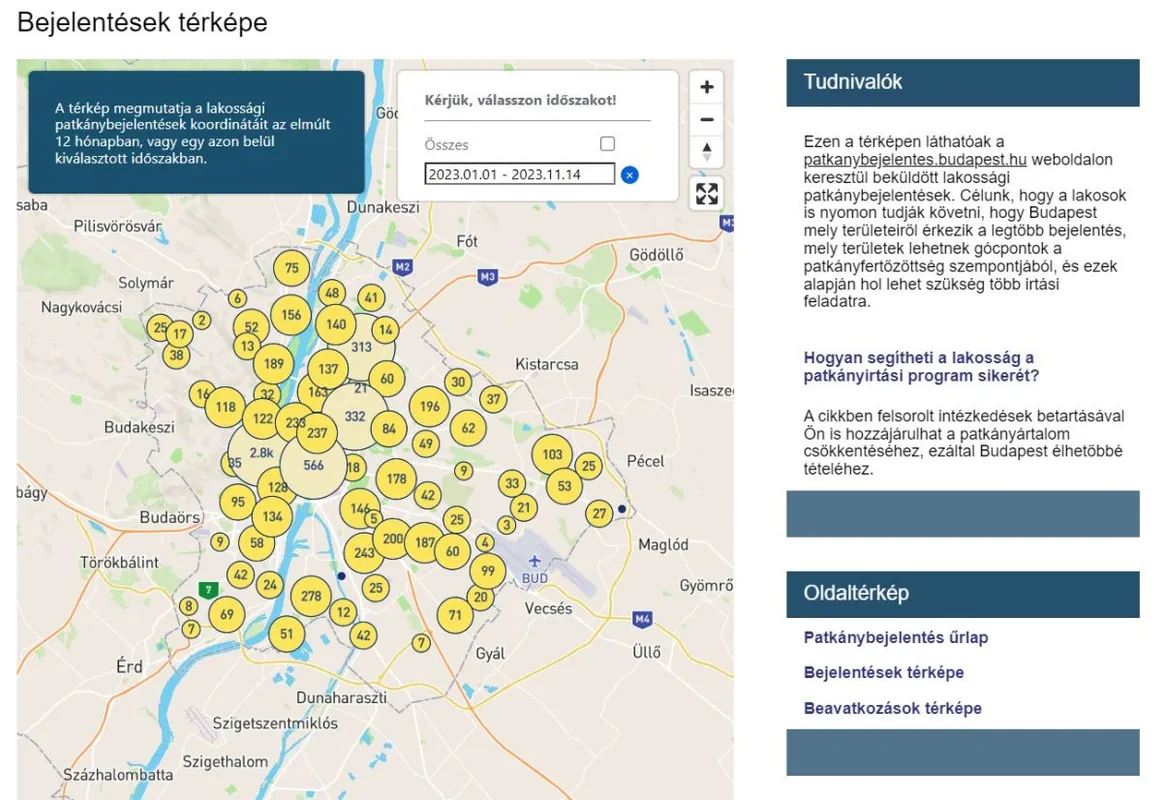
Task: Go to Patkánybejelentés űrlap page
Action: (895, 637)
